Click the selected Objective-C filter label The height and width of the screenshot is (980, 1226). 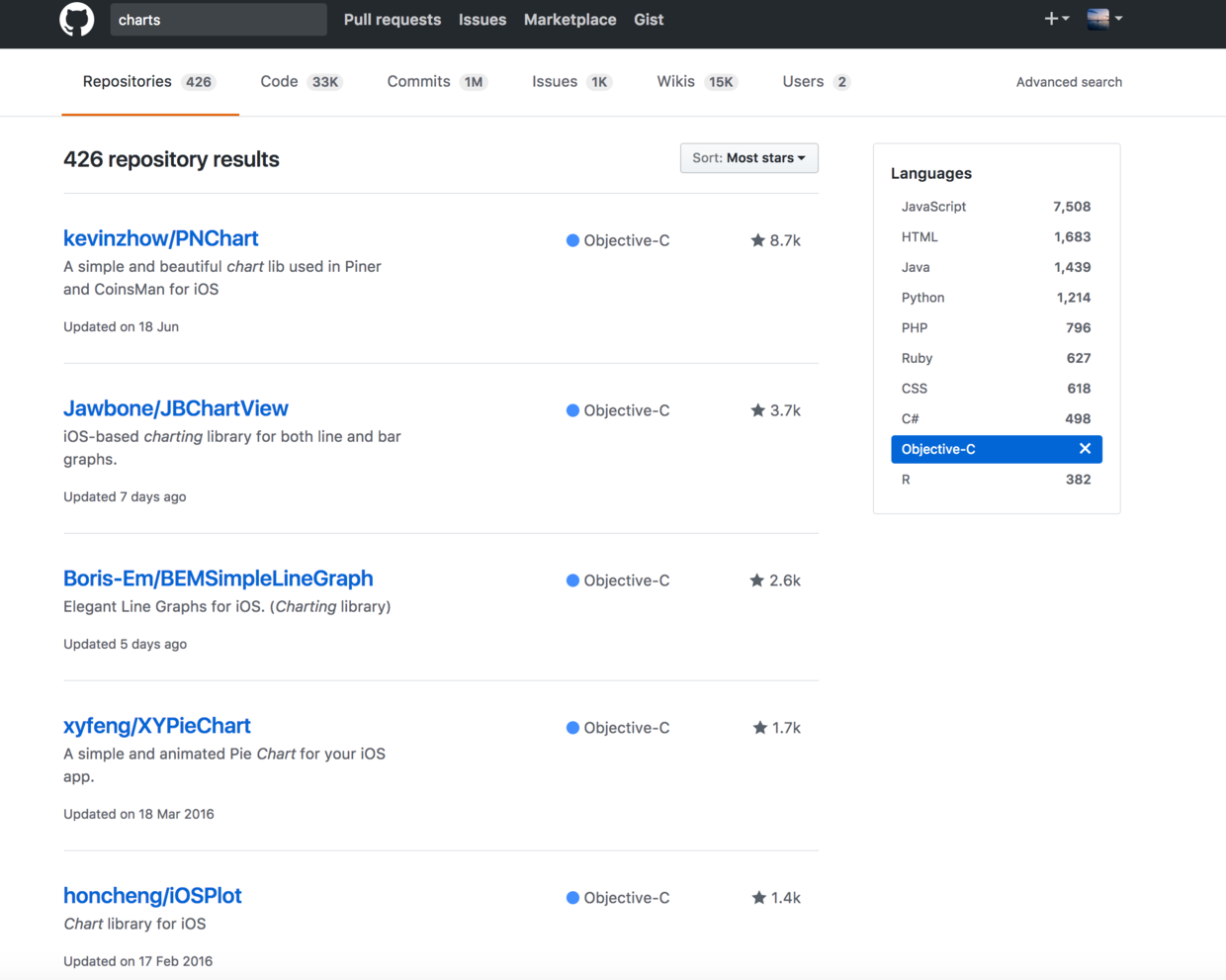point(938,449)
